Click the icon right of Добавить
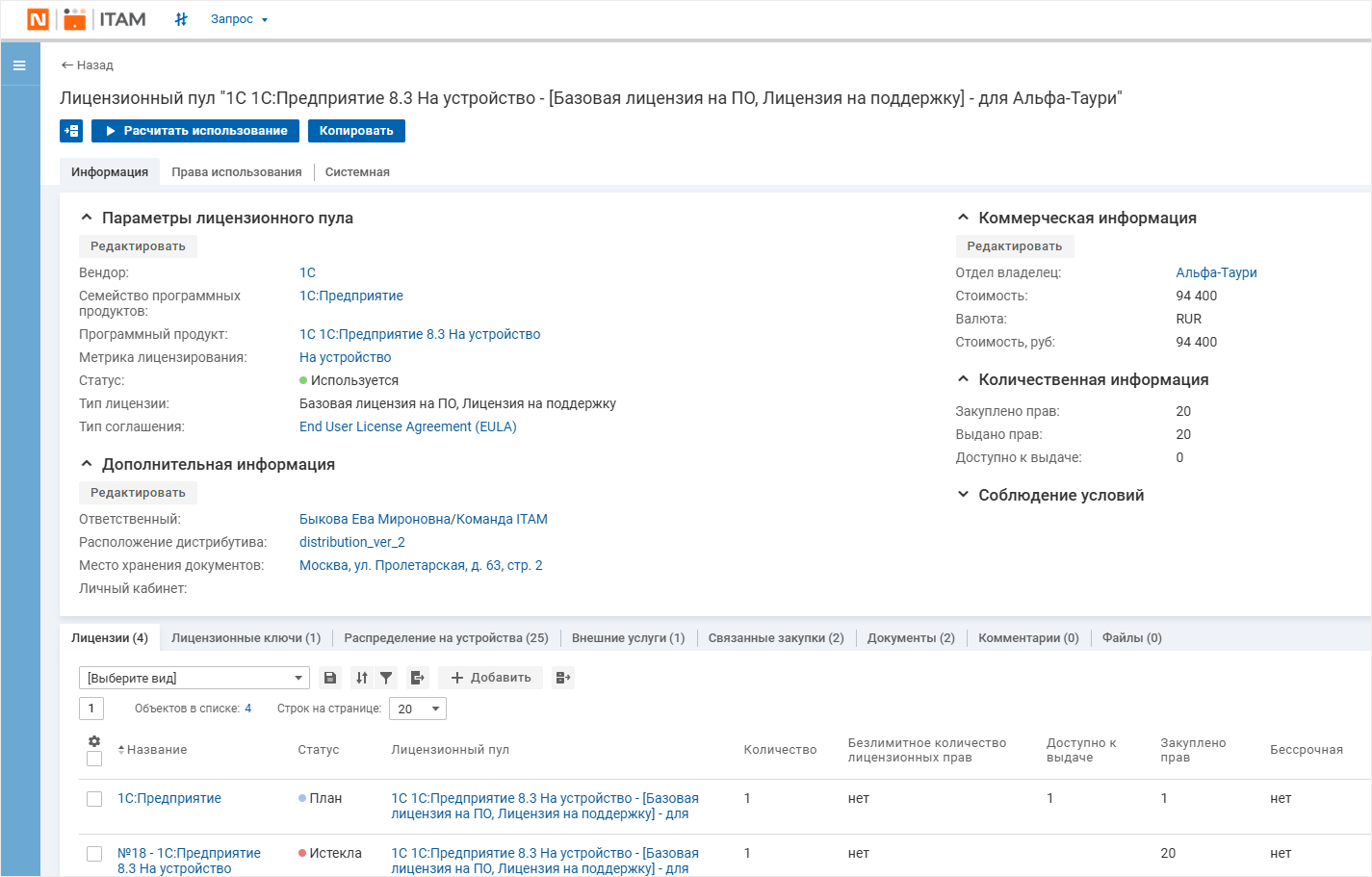 point(563,678)
